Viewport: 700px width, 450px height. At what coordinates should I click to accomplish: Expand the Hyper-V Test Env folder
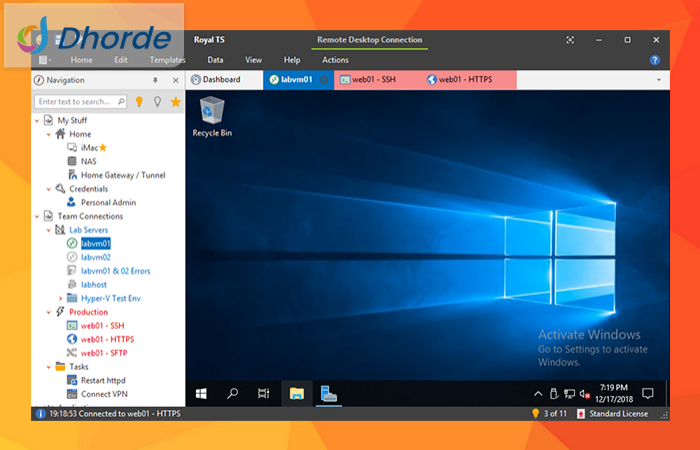pyautogui.click(x=60, y=298)
